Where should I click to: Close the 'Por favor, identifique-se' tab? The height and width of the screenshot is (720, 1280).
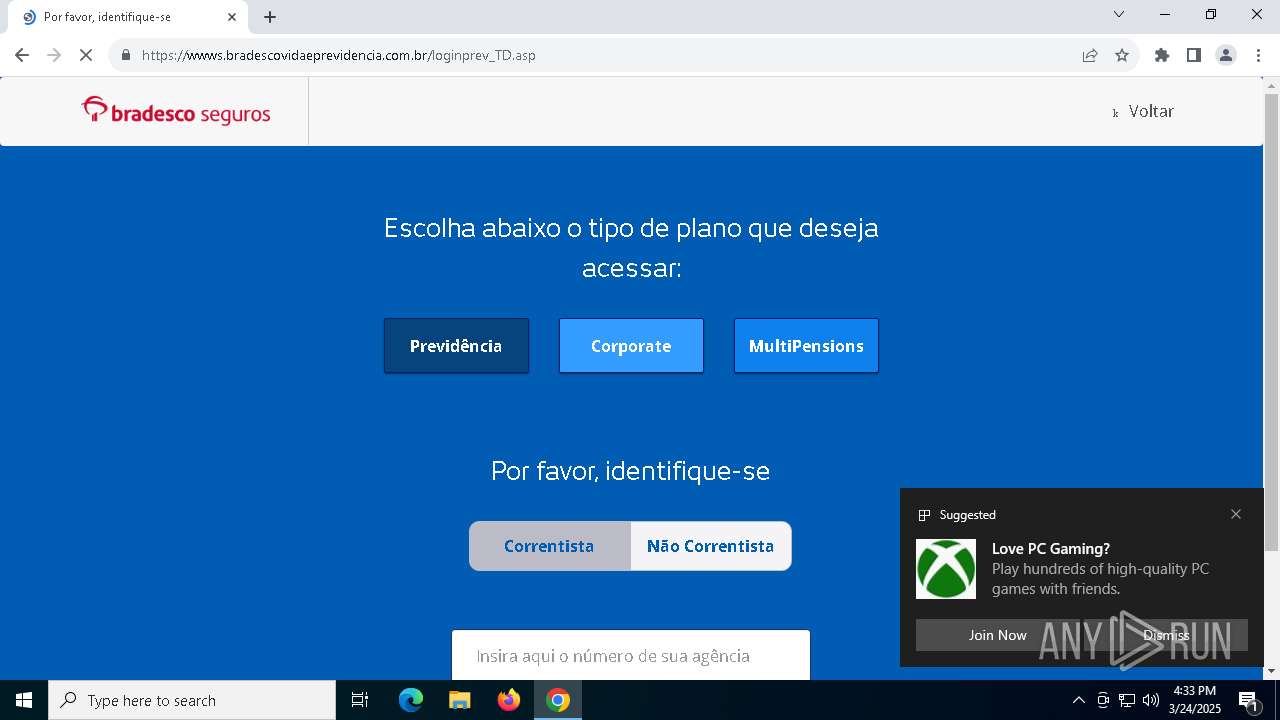pos(232,17)
